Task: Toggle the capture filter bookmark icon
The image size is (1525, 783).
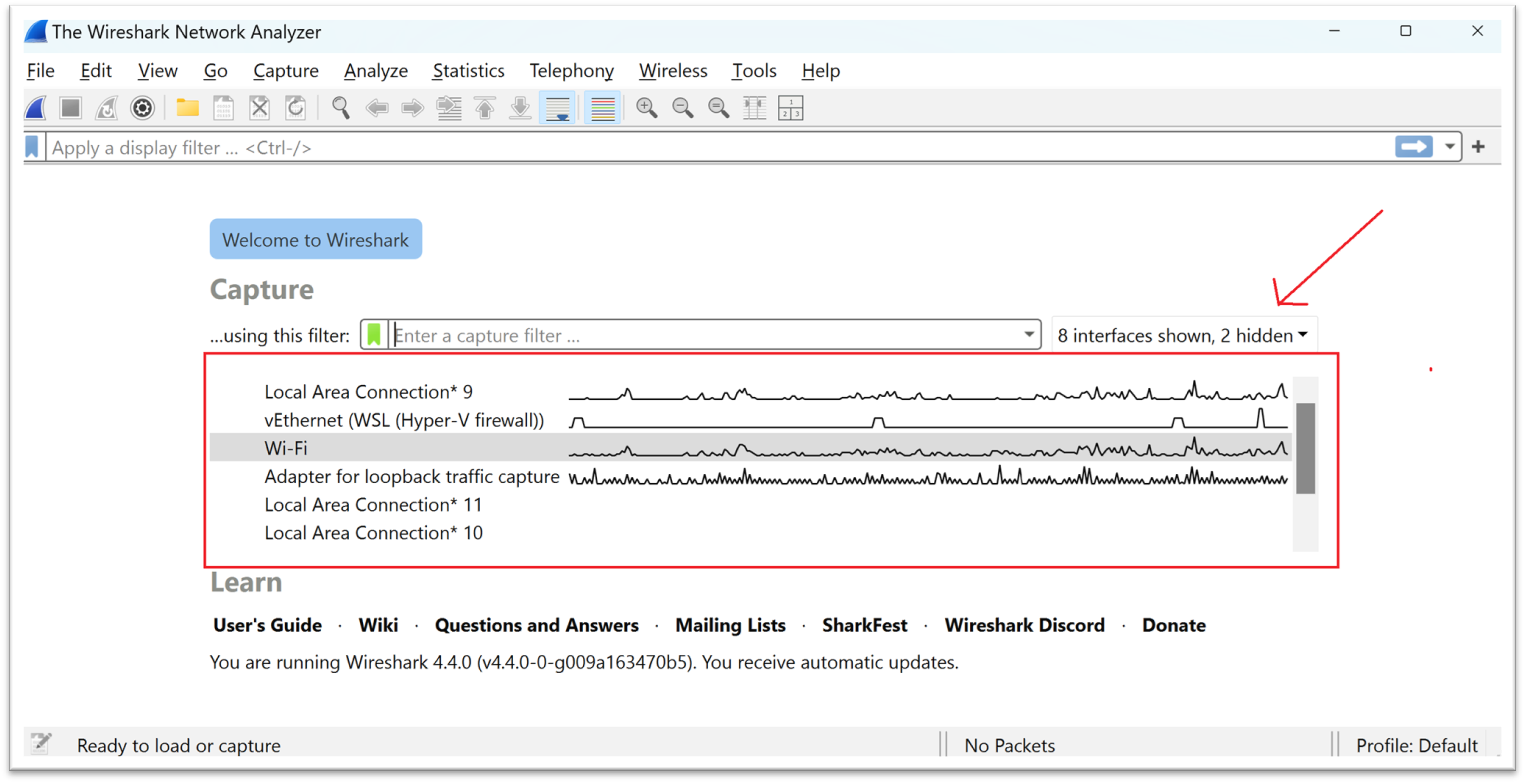Action: 373,334
